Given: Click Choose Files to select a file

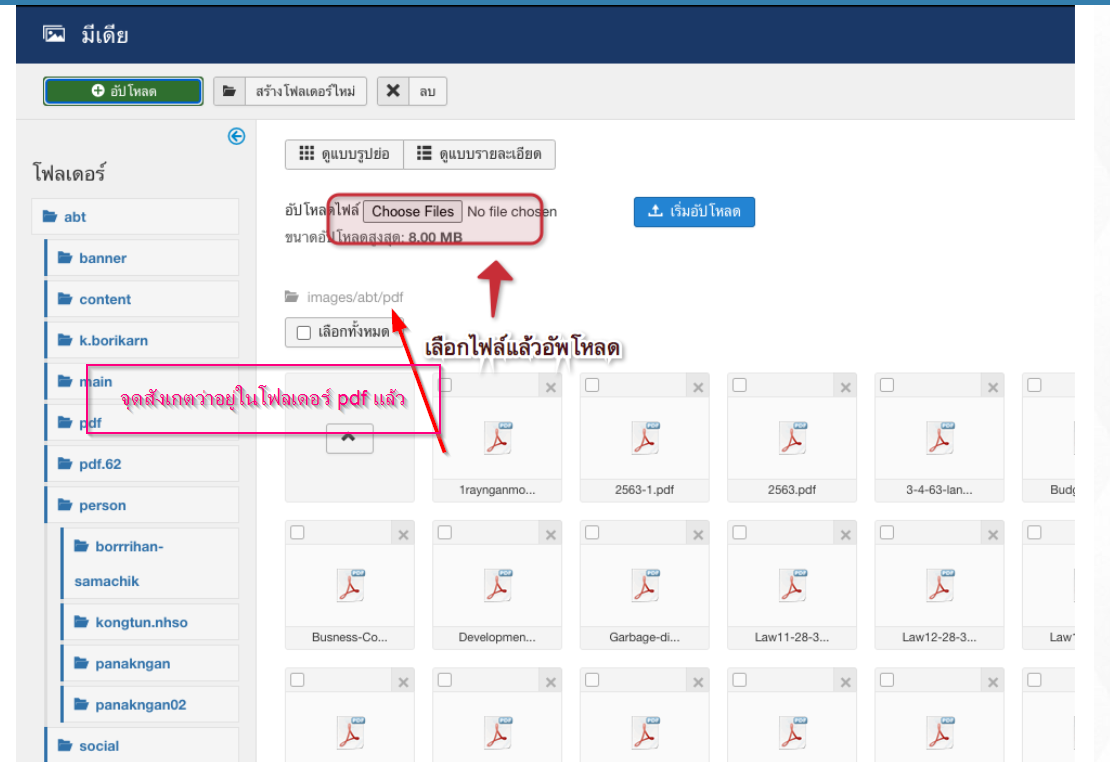Looking at the screenshot, I should point(413,211).
